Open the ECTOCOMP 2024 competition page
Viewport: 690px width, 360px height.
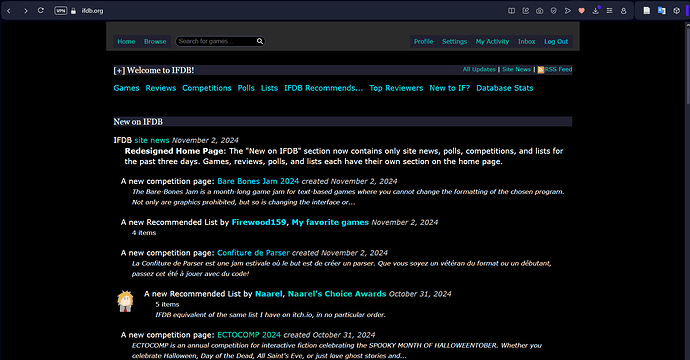click(x=249, y=335)
